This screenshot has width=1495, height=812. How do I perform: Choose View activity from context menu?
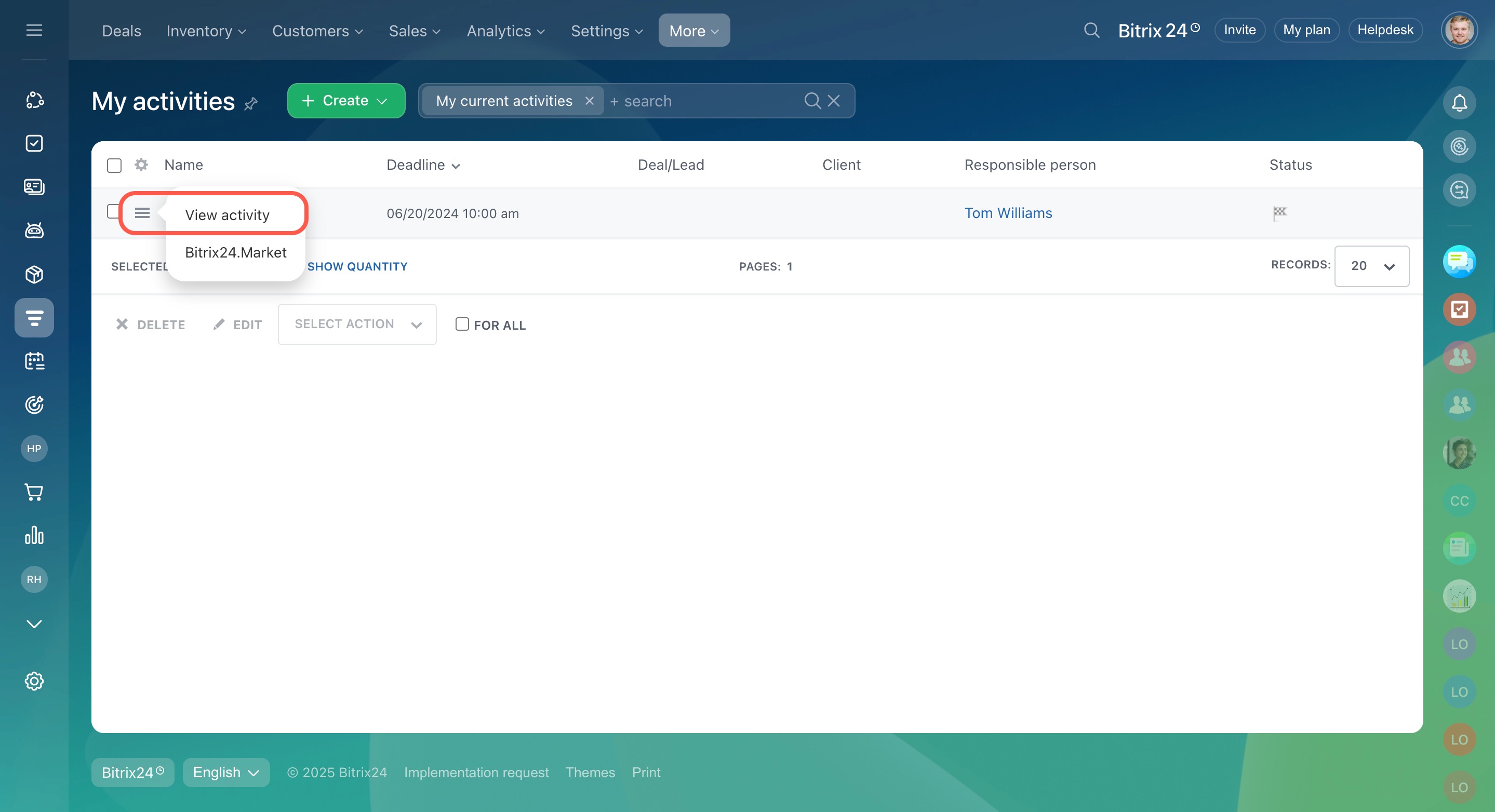pyautogui.click(x=227, y=214)
